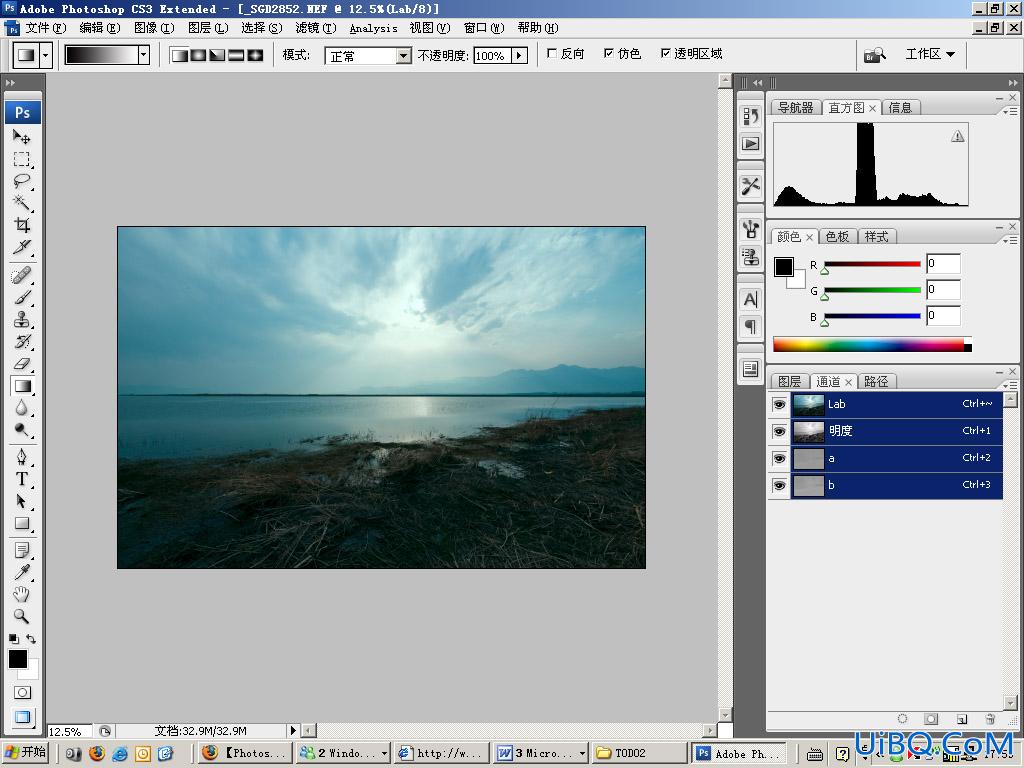
Task: Open Adobe Bridge from options bar
Action: coord(874,55)
